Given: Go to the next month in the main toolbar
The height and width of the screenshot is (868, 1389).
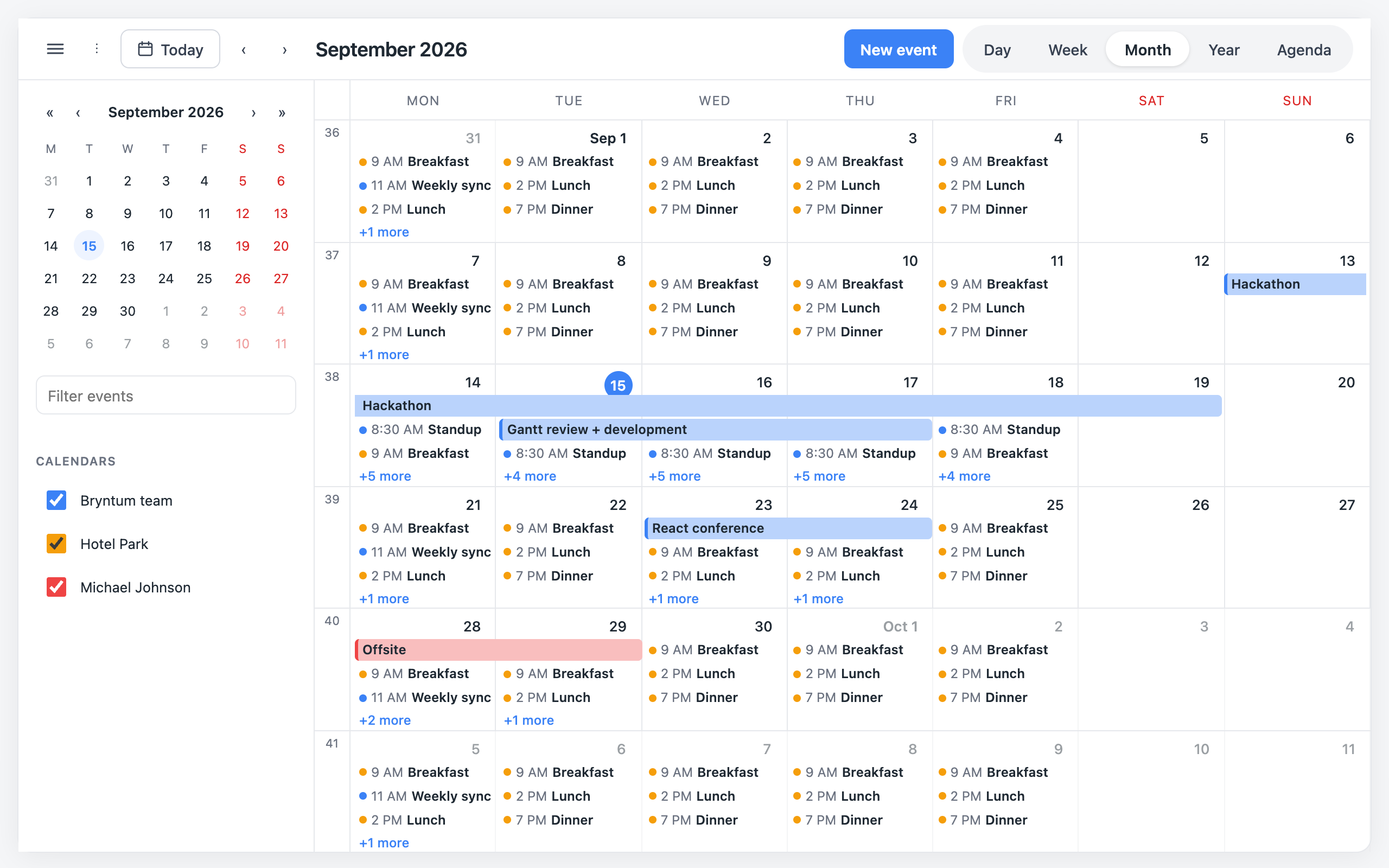Looking at the screenshot, I should tap(285, 50).
